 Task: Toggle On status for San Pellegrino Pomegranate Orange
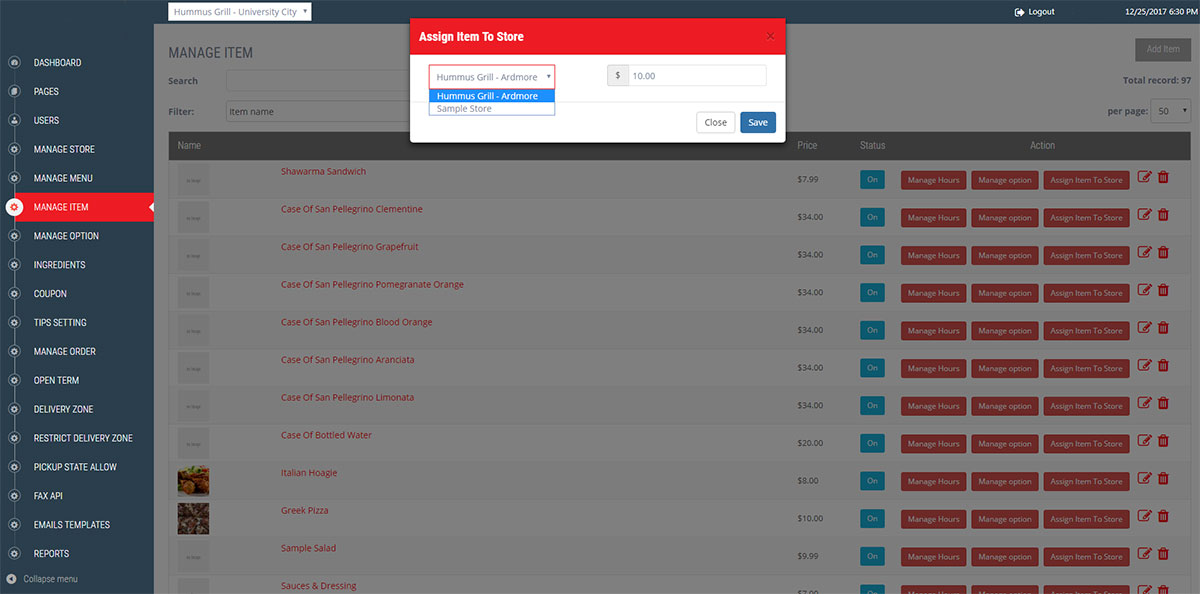[872, 293]
